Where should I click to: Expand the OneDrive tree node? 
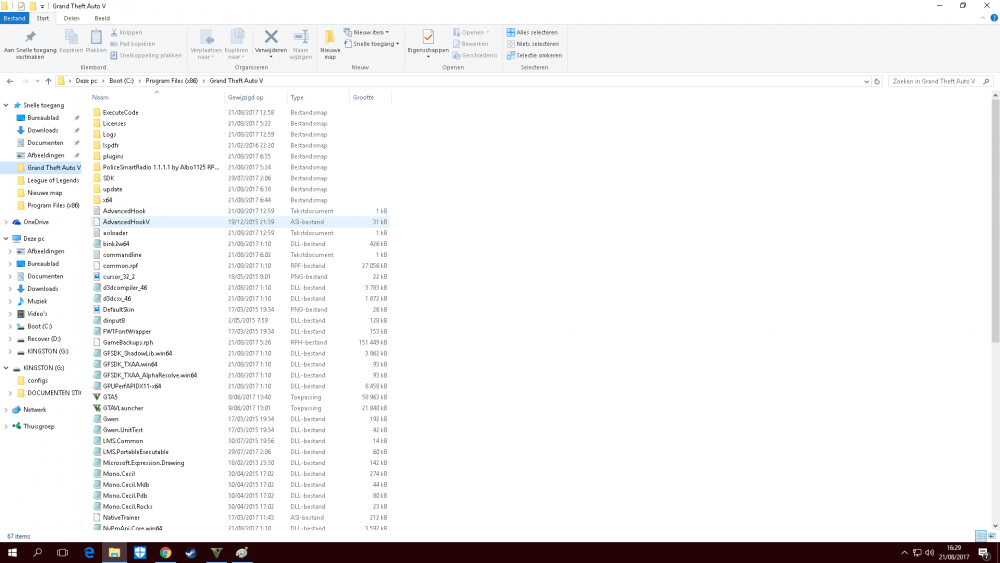[6, 222]
